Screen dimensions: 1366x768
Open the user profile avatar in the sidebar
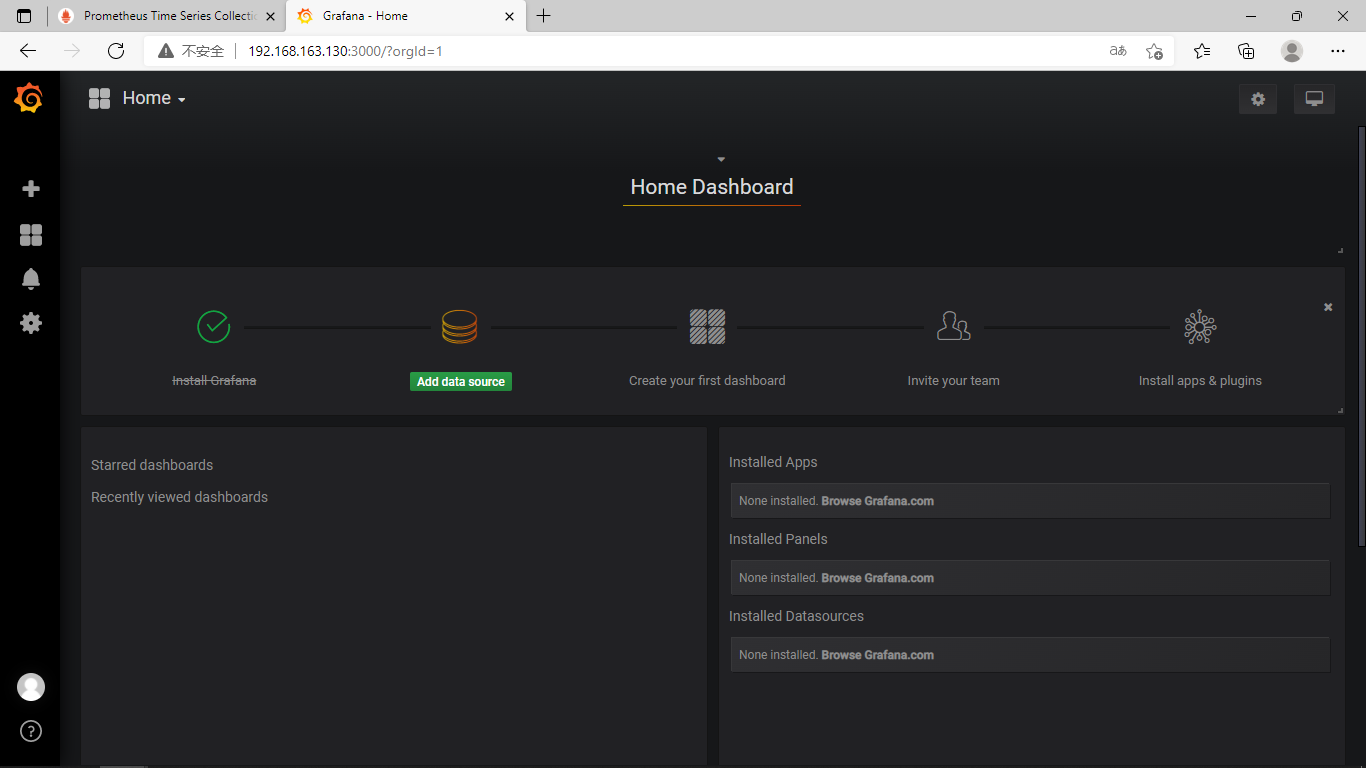click(31, 687)
